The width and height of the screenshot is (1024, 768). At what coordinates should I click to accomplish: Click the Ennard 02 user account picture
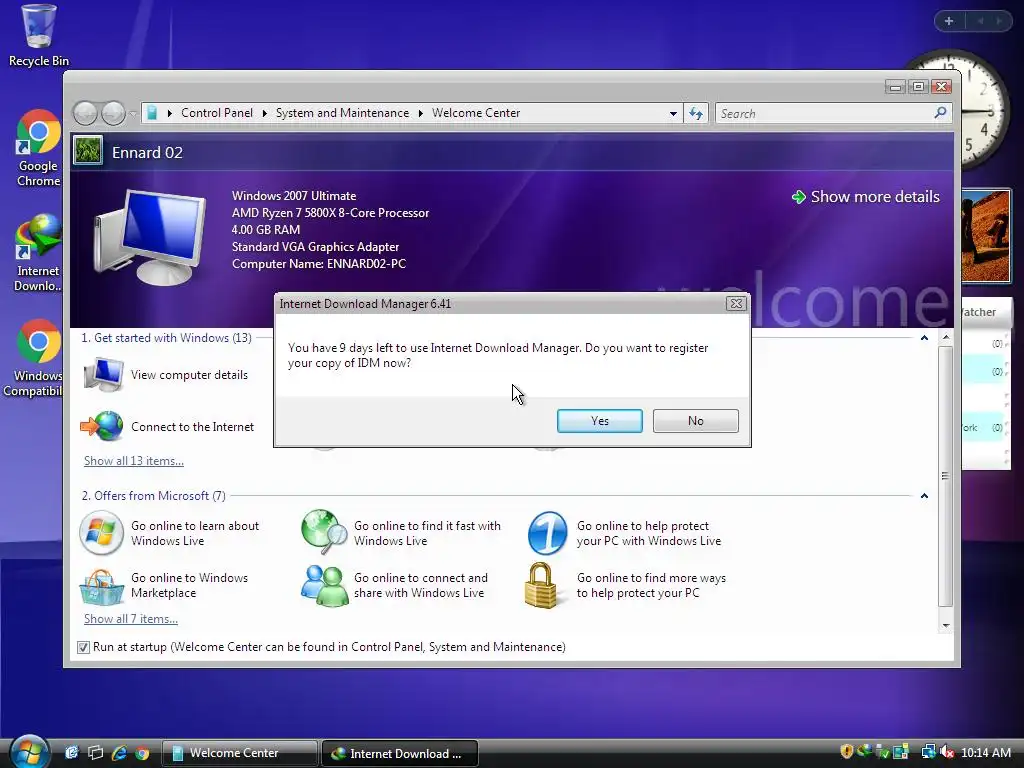pos(88,150)
